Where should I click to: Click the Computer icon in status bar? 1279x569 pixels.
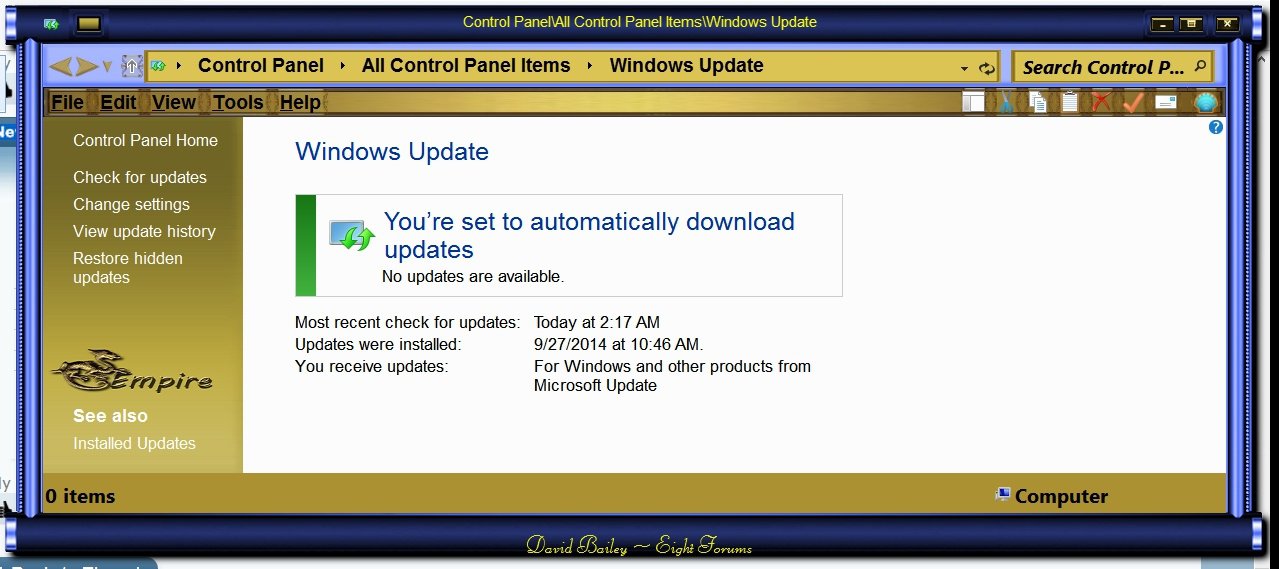(1003, 494)
